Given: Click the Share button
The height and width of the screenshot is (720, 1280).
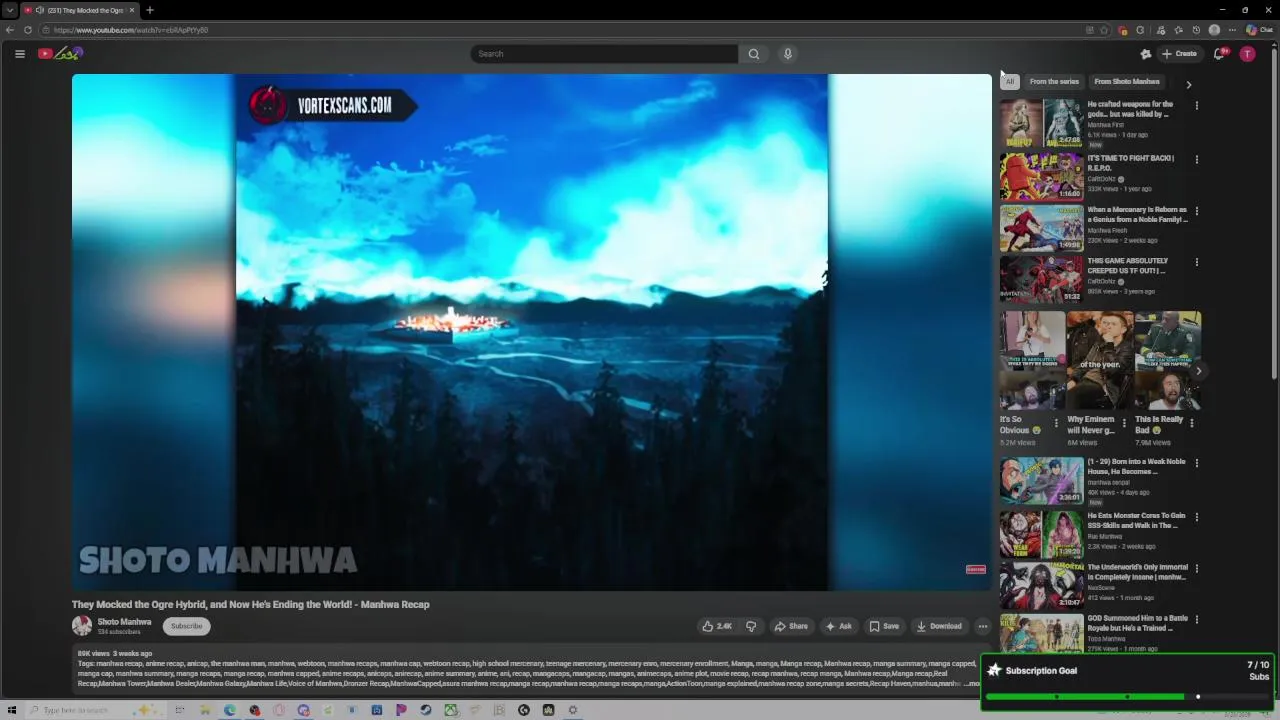Looking at the screenshot, I should coord(791,626).
